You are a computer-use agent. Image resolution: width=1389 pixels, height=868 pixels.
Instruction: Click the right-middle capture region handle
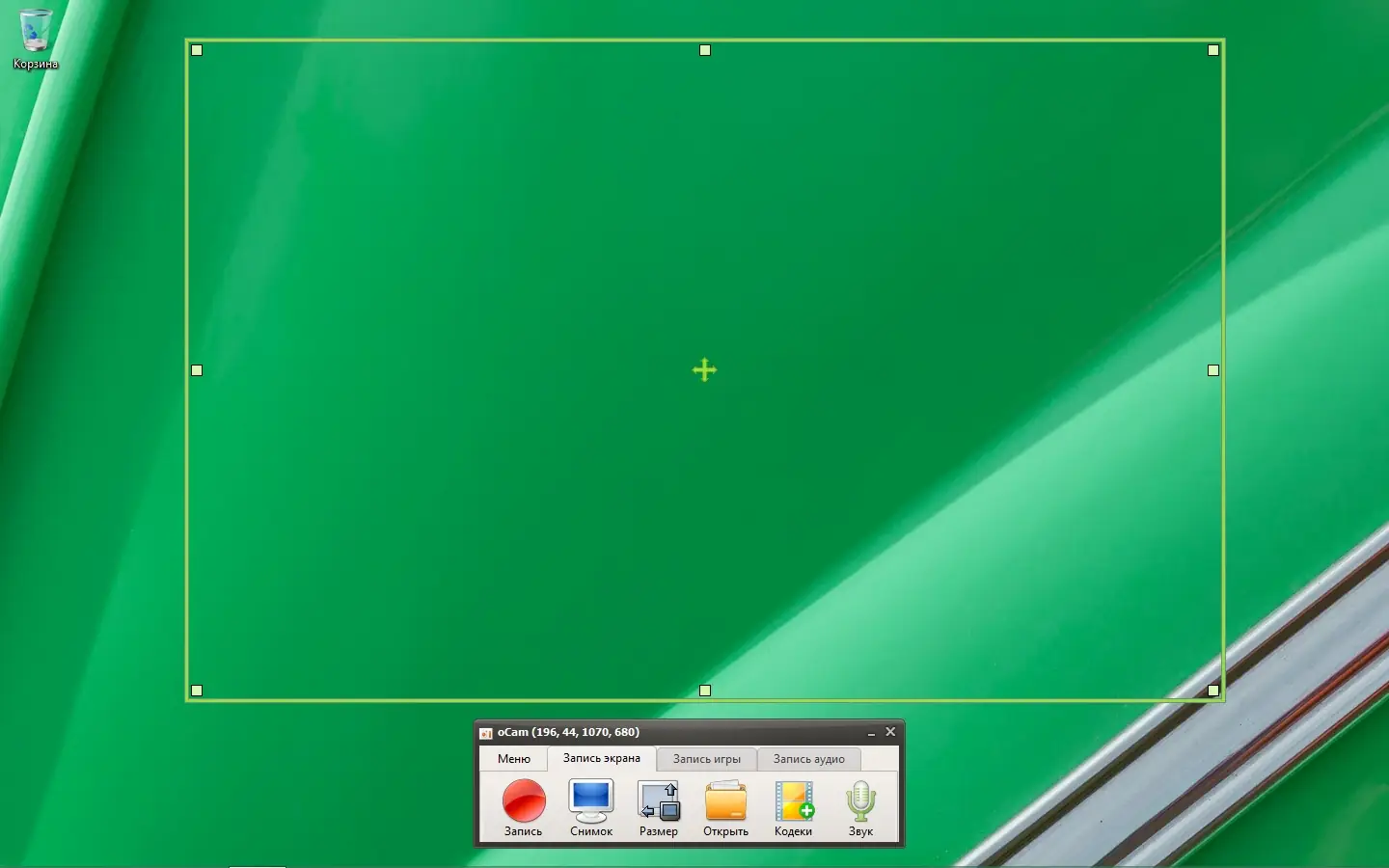(x=1213, y=370)
